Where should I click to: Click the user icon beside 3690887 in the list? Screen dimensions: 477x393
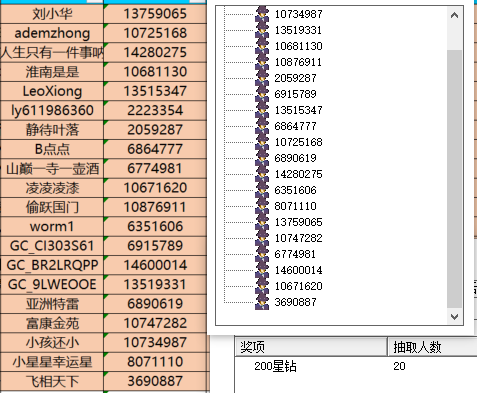pos(262,302)
